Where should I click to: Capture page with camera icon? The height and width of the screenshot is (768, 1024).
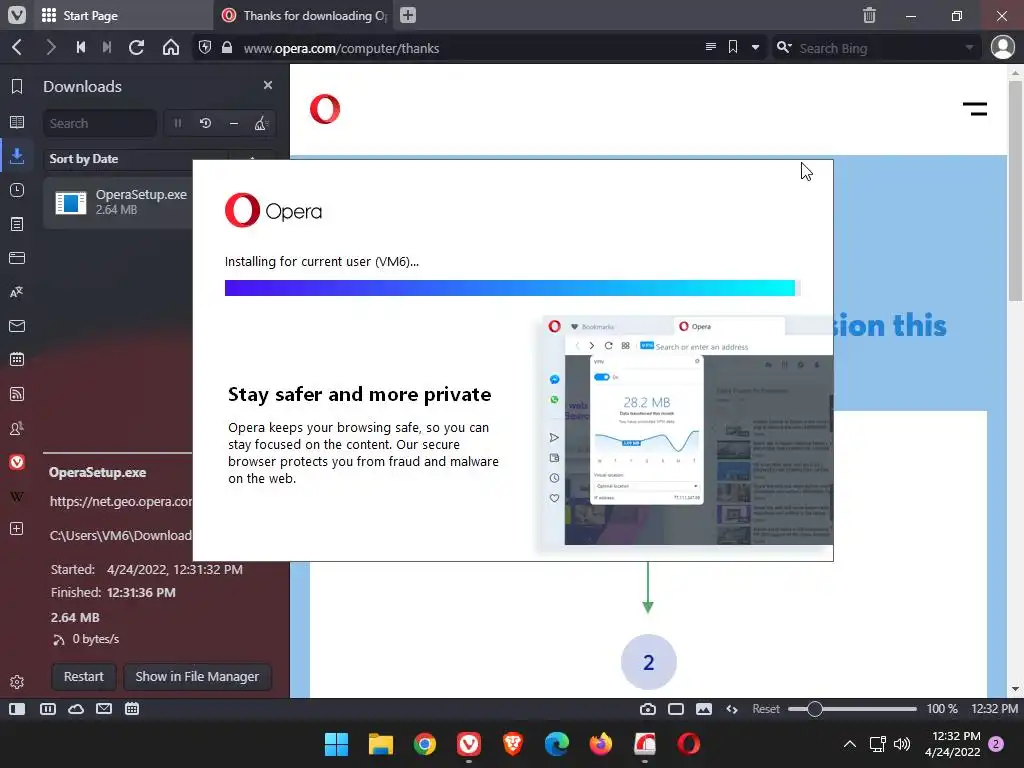point(648,709)
